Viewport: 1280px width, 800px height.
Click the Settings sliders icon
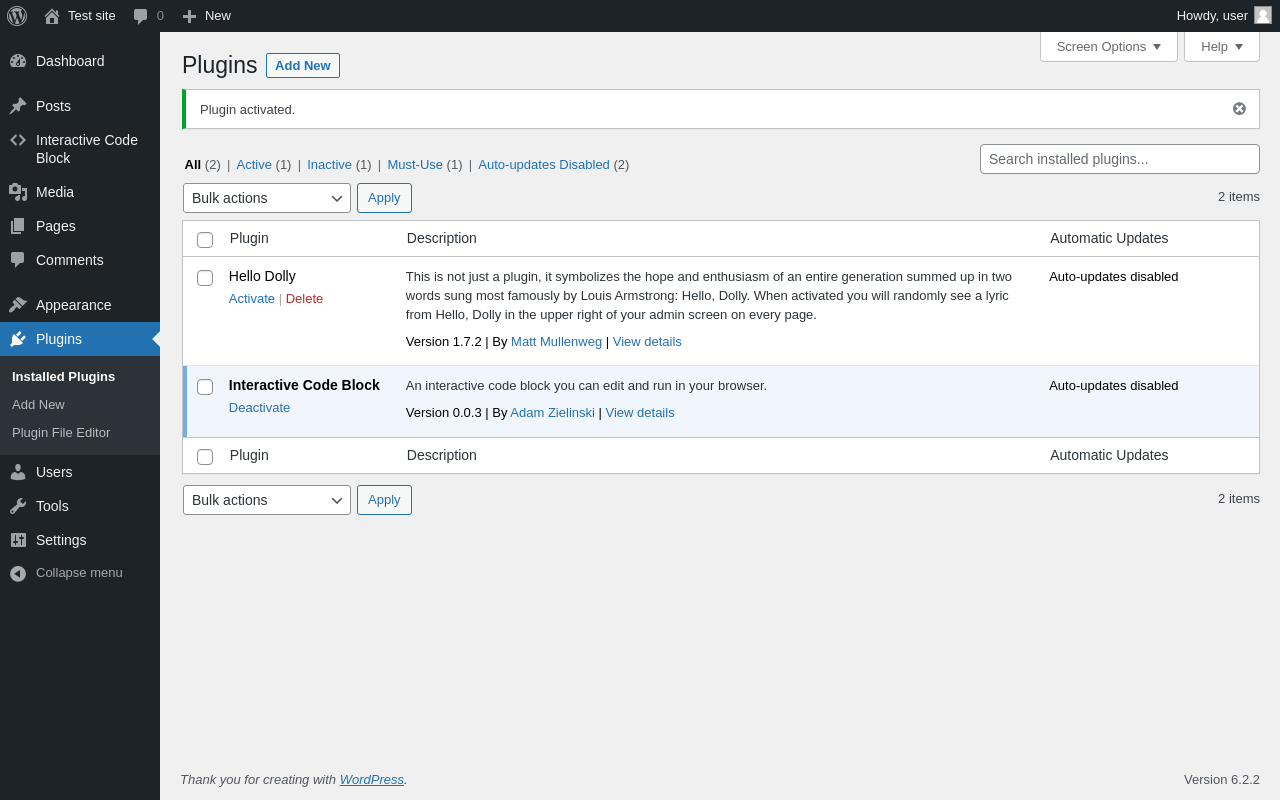click(18, 540)
